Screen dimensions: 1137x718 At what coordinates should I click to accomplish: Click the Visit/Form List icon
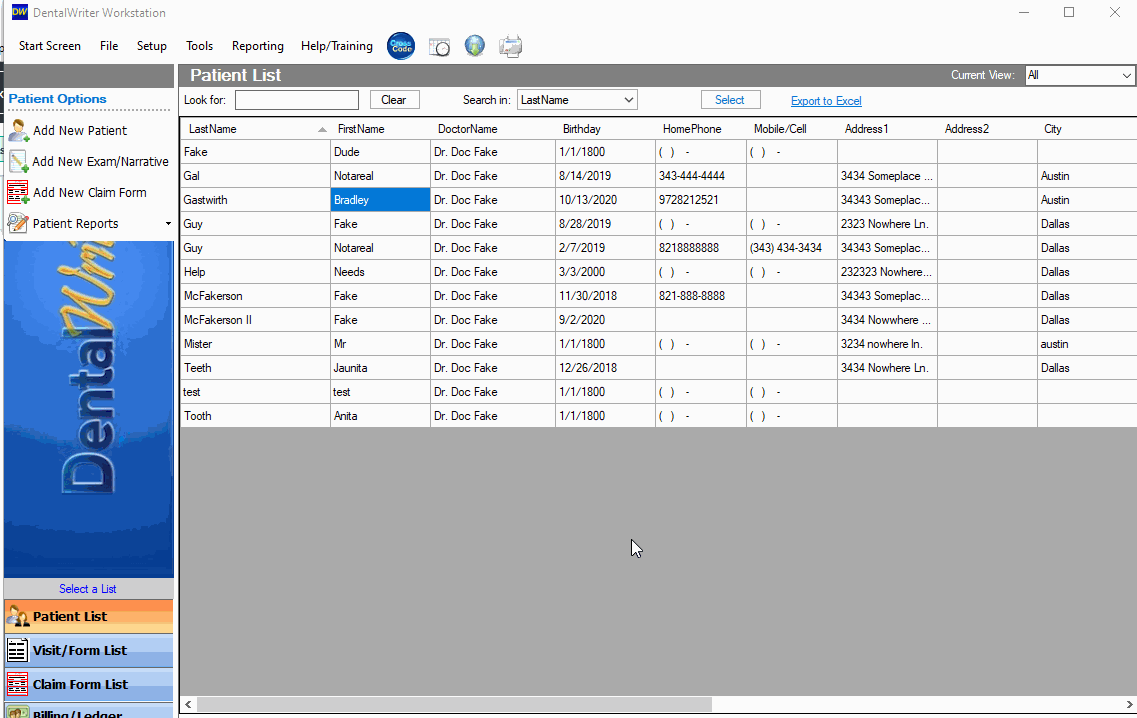pyautogui.click(x=17, y=651)
